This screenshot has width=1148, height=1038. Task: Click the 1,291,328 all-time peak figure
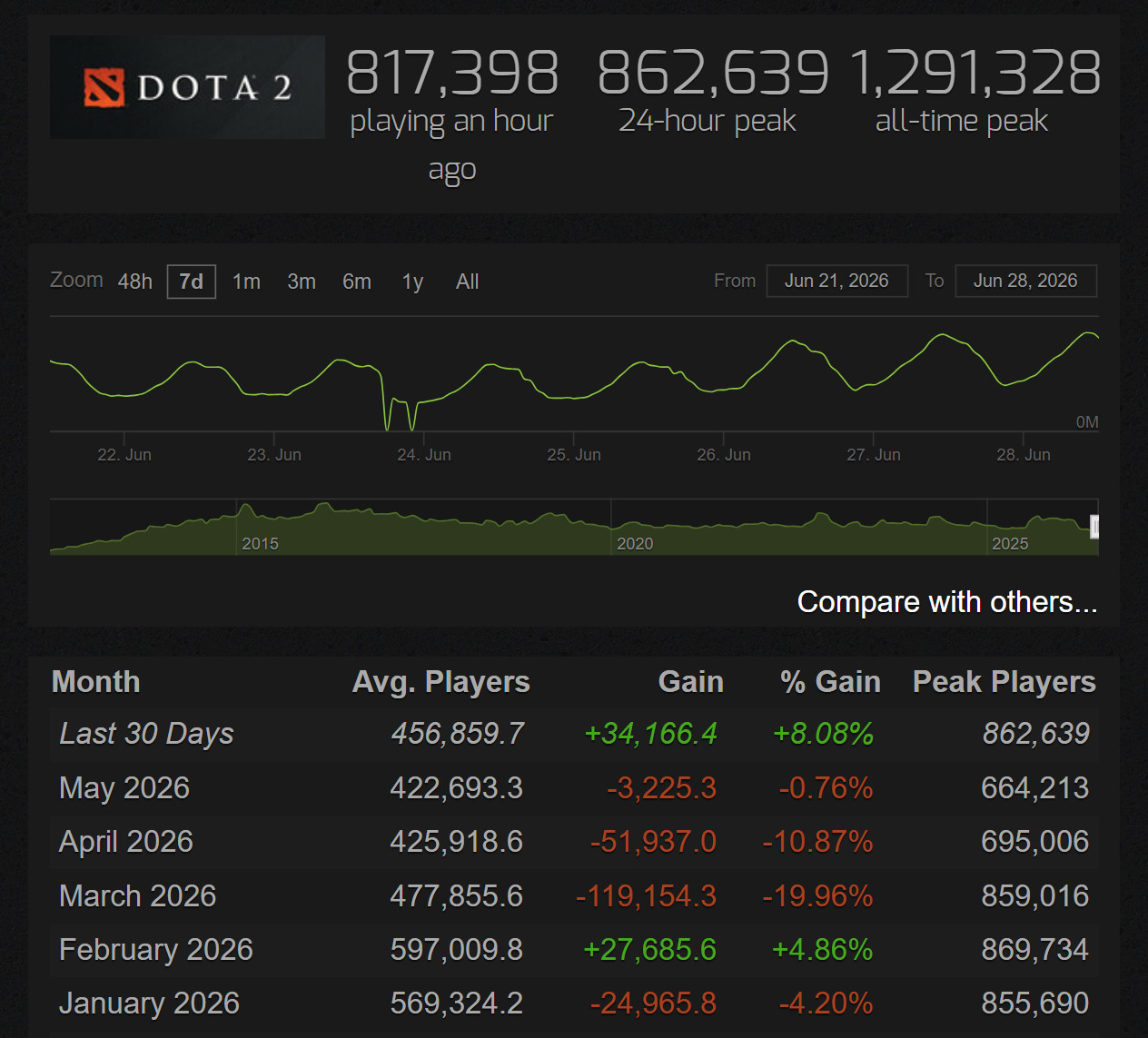click(975, 72)
